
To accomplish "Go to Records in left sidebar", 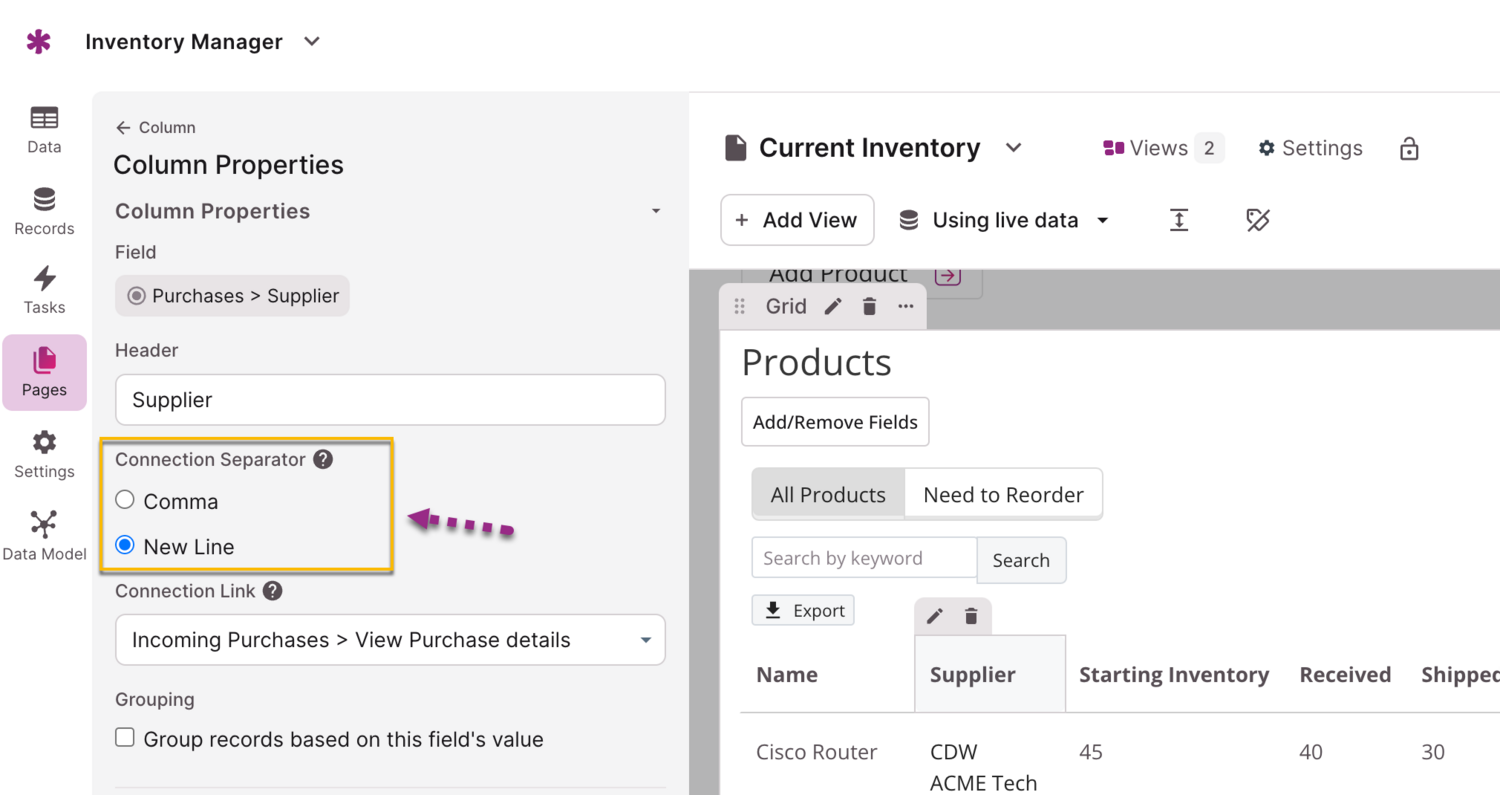I will [44, 211].
